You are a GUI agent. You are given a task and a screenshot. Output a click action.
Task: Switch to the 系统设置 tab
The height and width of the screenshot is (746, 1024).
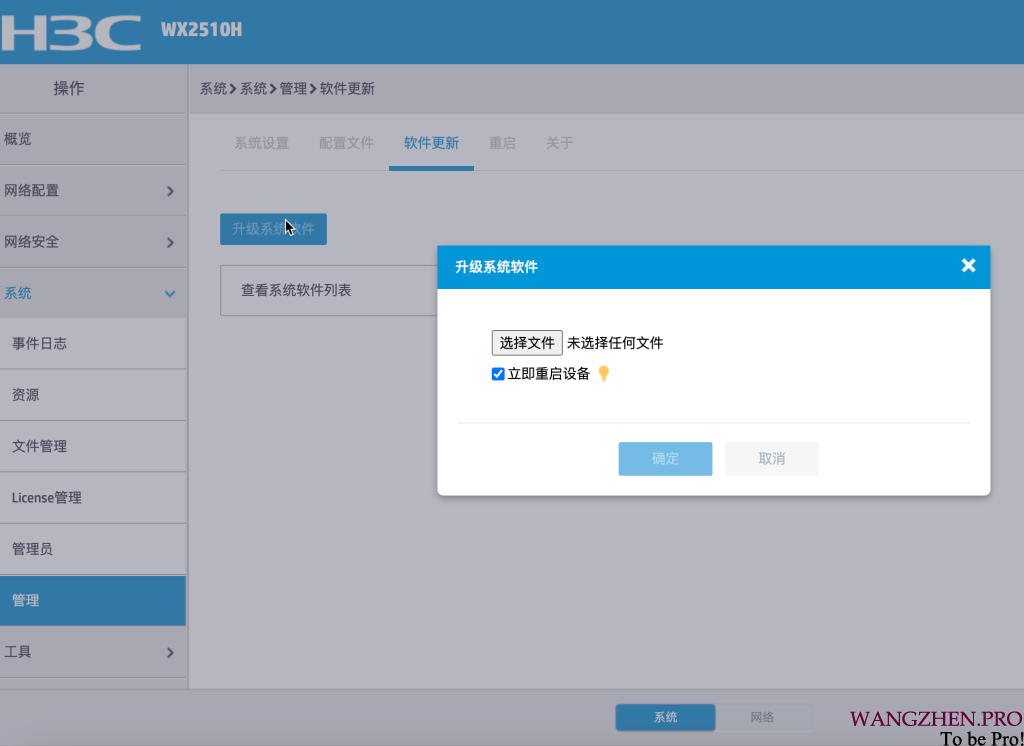(261, 143)
